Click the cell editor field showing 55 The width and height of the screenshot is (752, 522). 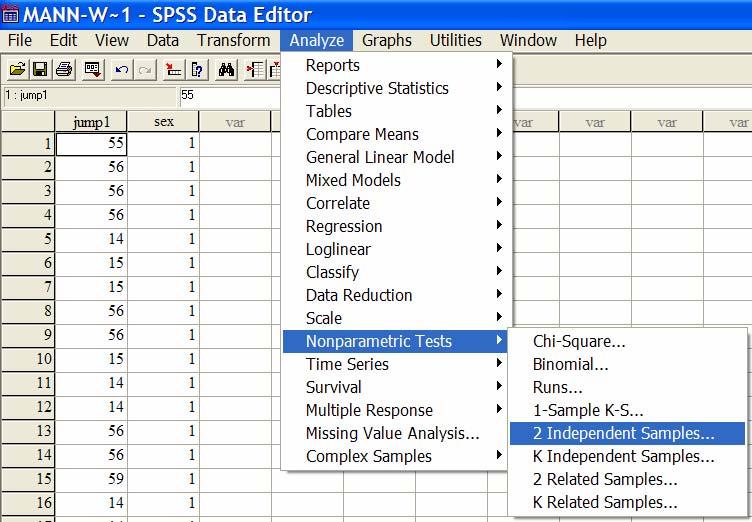pos(230,95)
